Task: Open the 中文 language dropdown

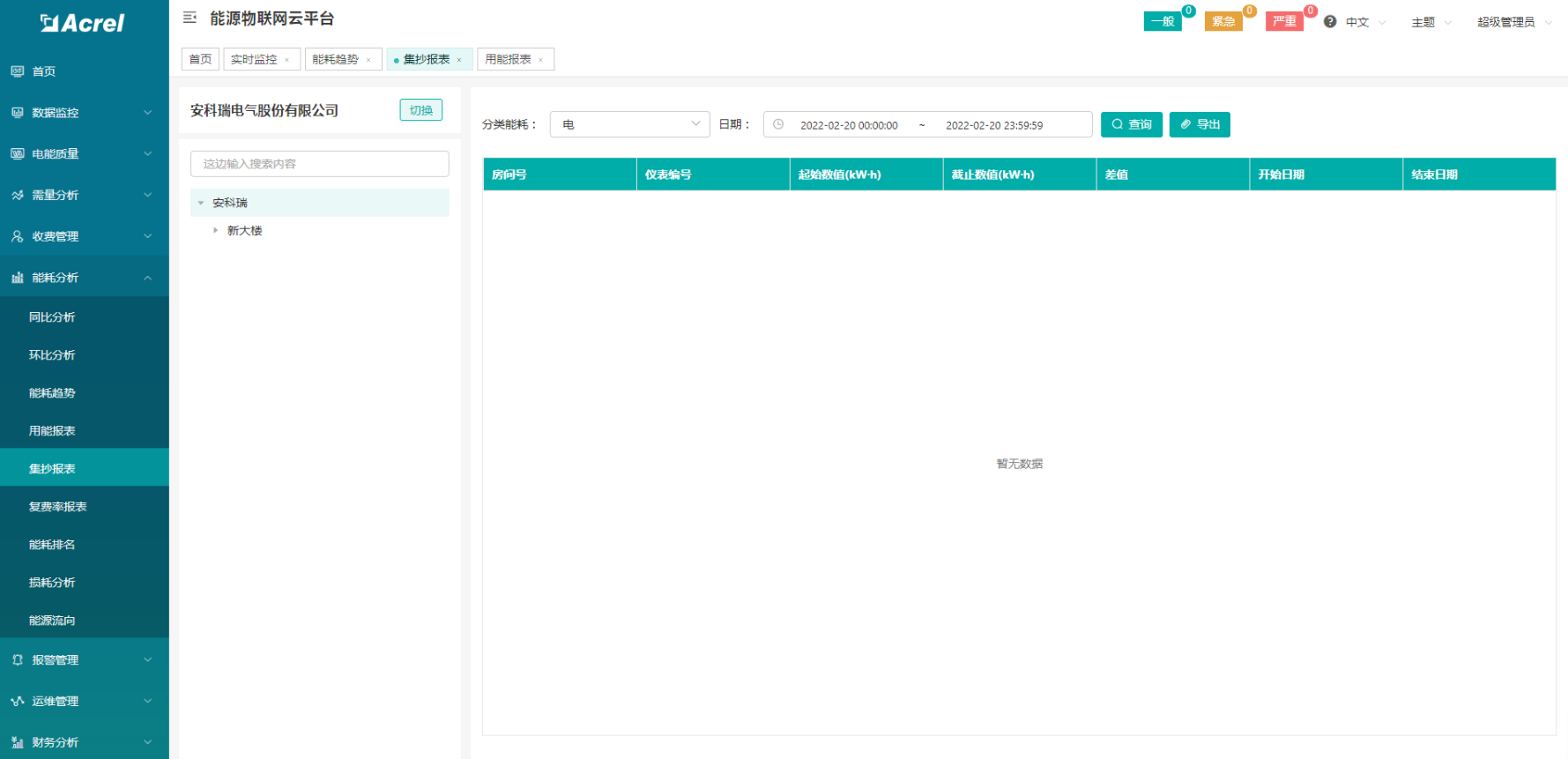Action: [x=1364, y=22]
